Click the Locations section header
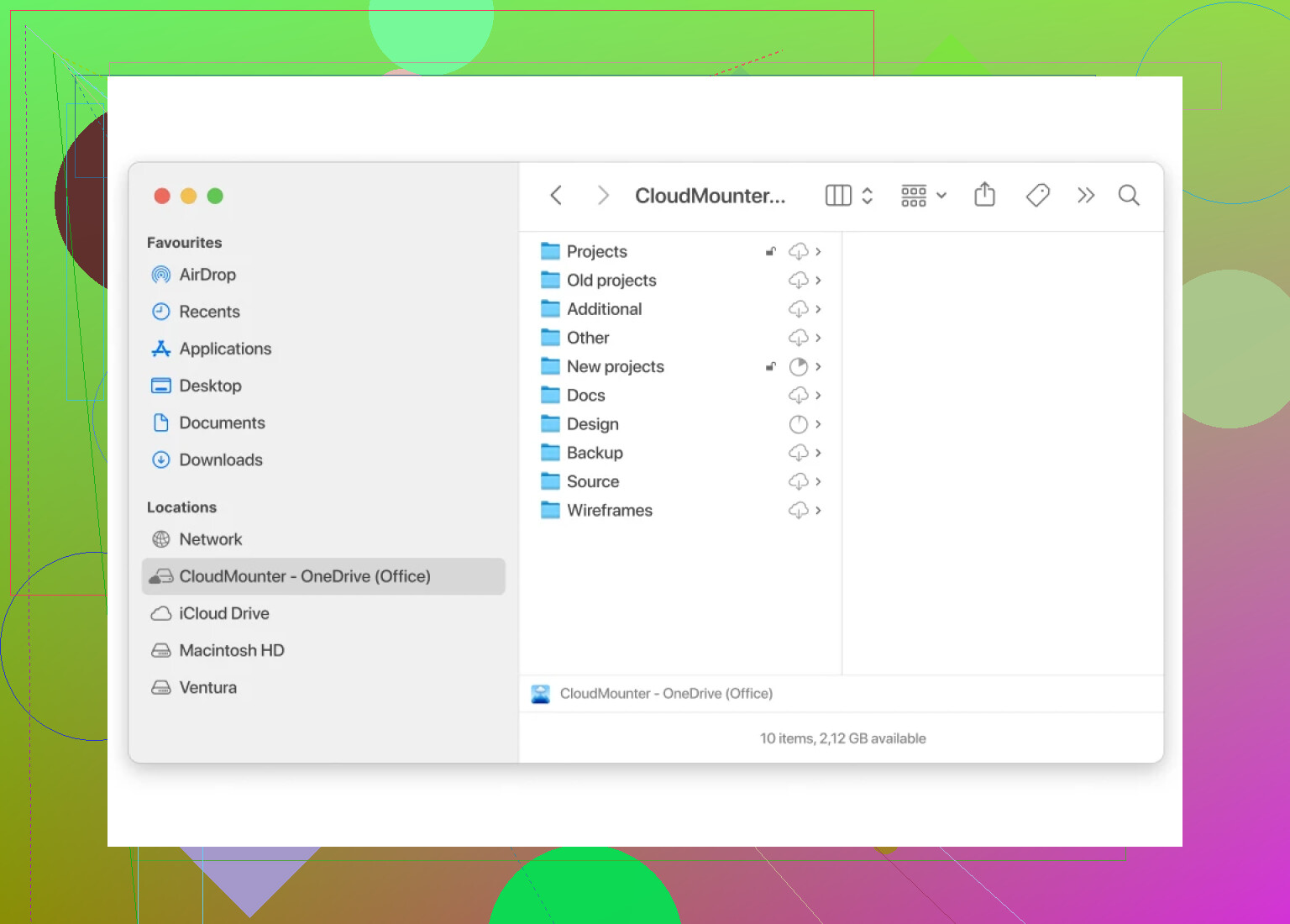 pyautogui.click(x=181, y=507)
